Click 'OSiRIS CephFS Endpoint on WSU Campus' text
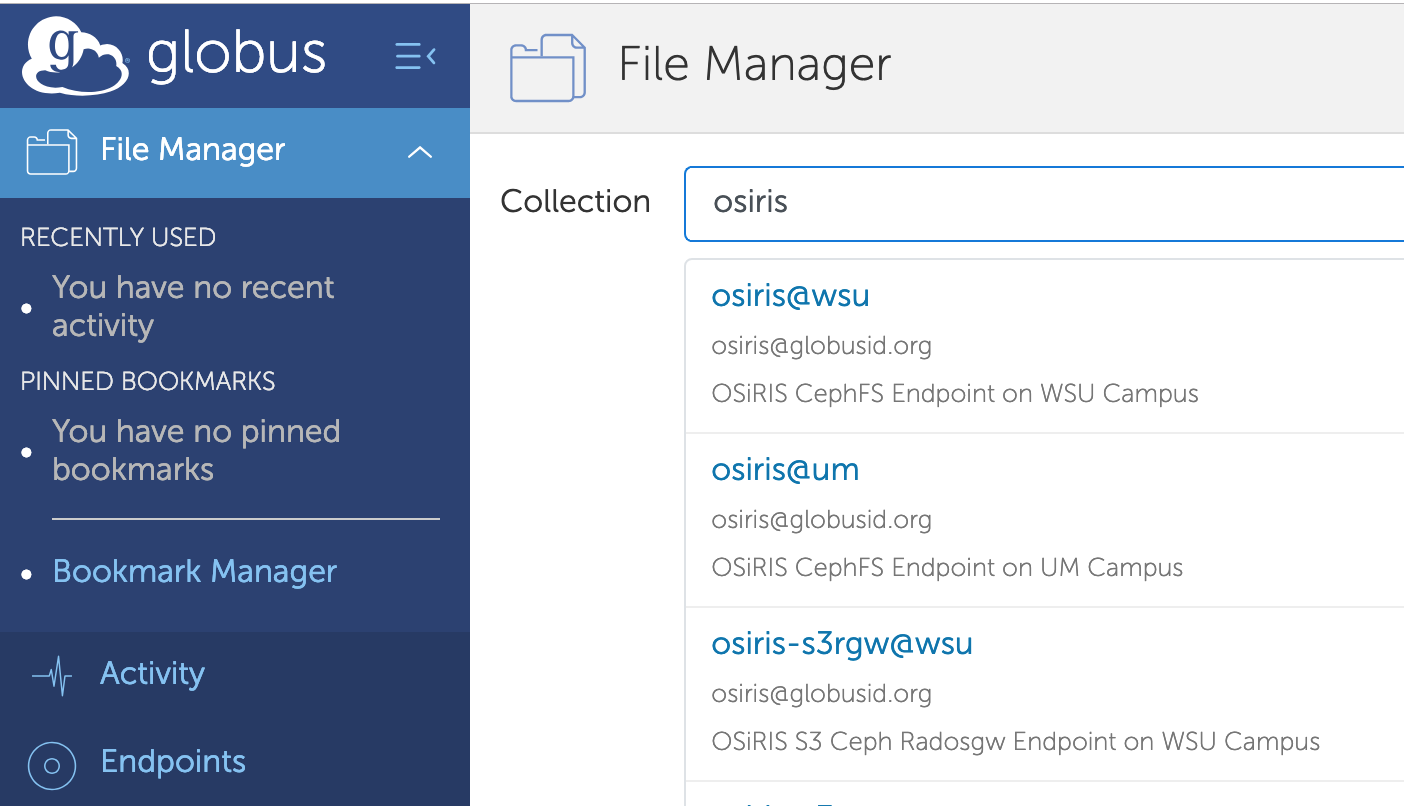This screenshot has width=1404, height=806. click(x=955, y=393)
